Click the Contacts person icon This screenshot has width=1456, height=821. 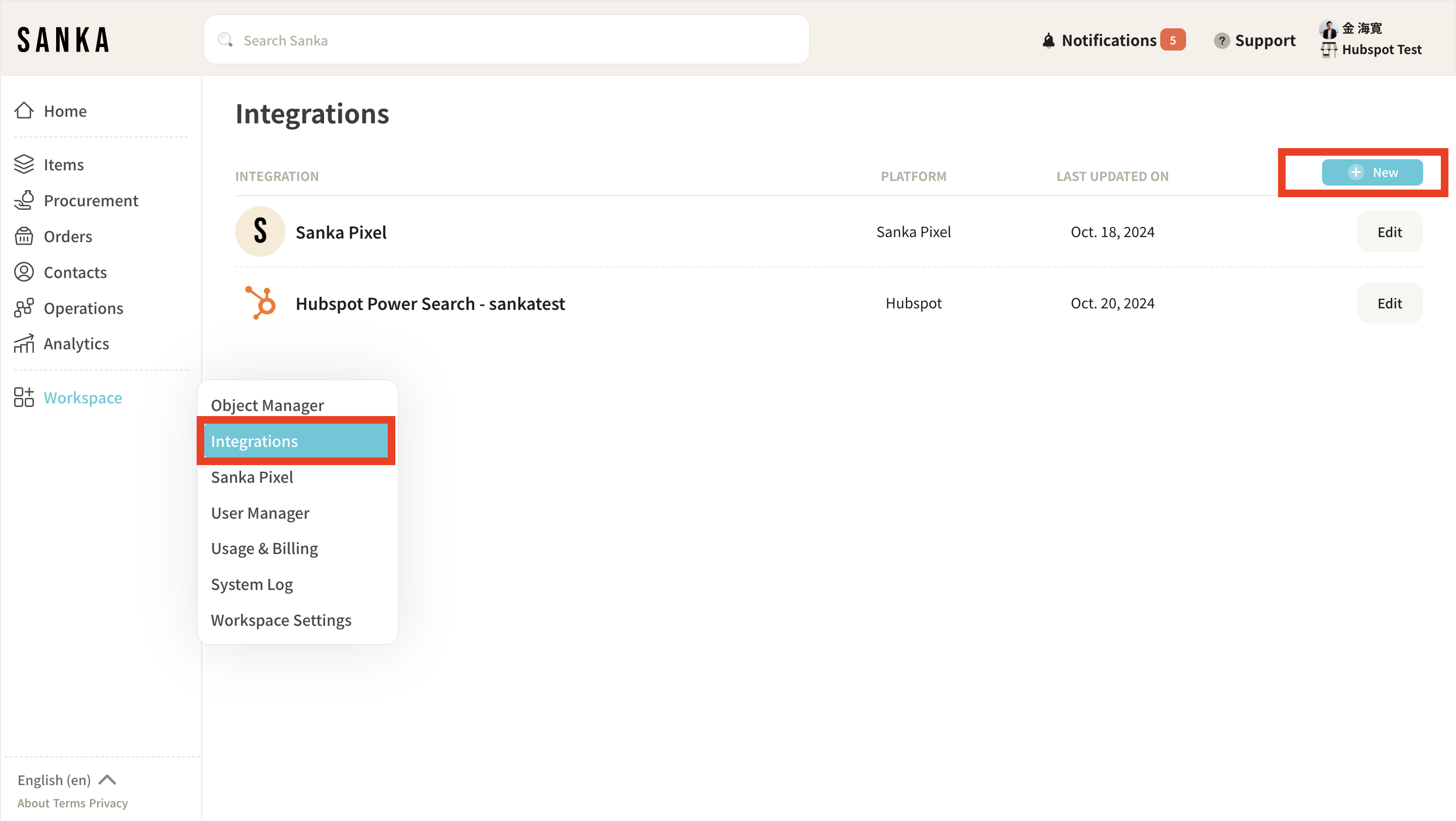[24, 272]
